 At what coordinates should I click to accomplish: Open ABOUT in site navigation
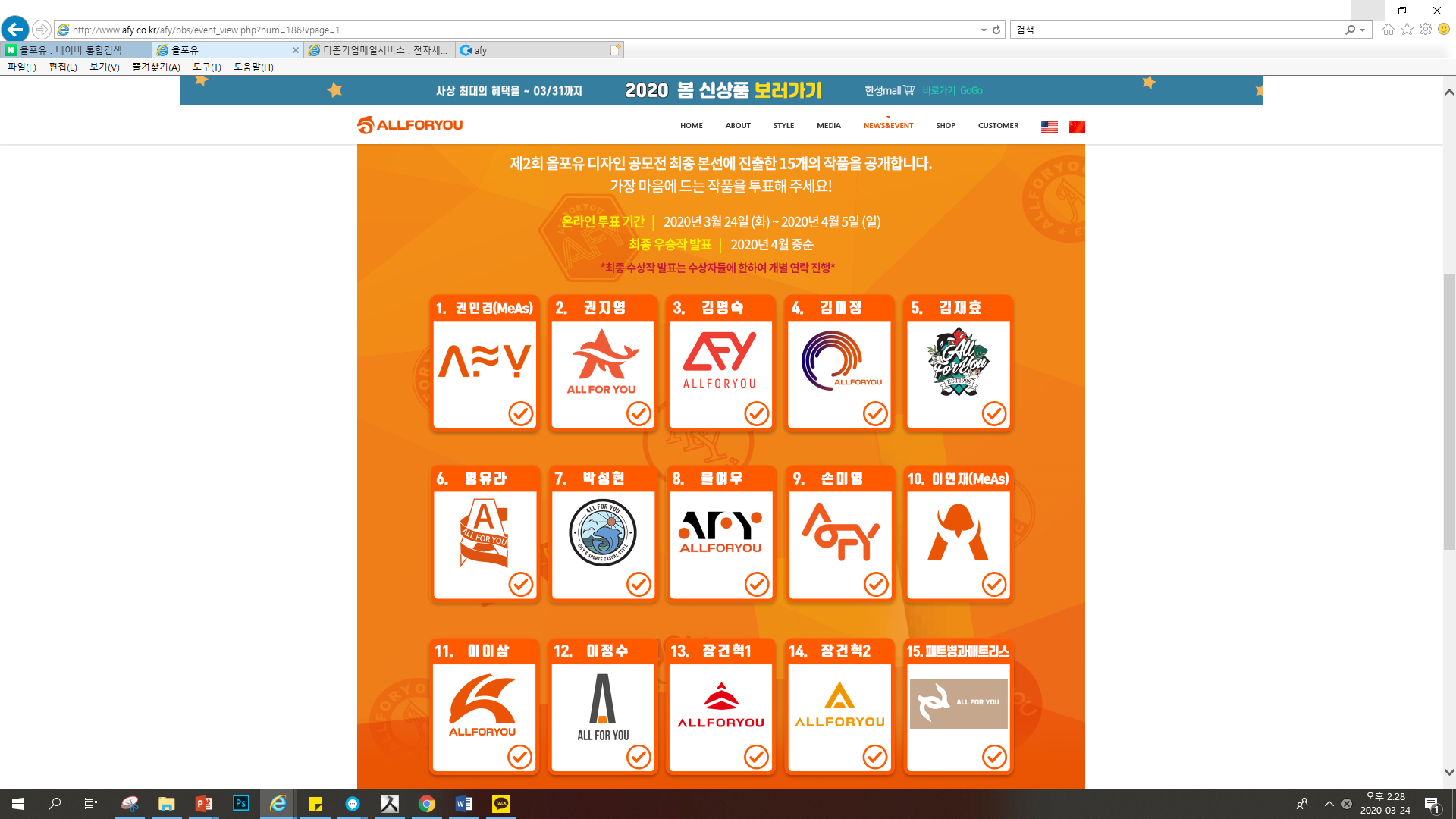coord(738,126)
